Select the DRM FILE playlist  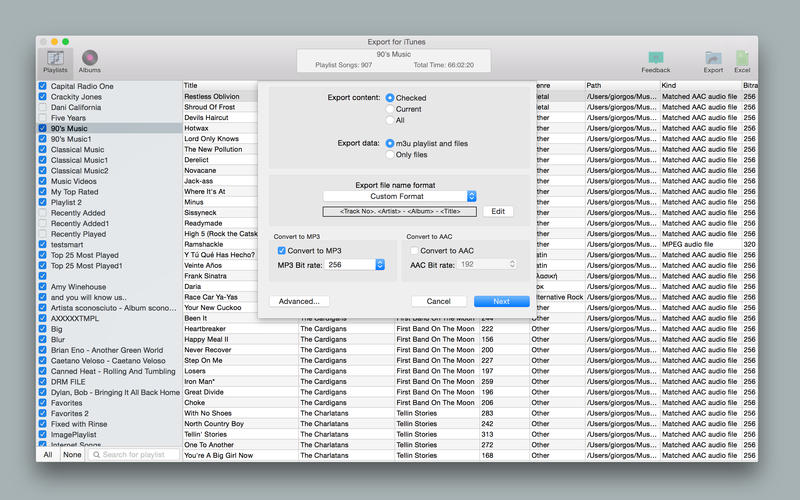coord(68,382)
